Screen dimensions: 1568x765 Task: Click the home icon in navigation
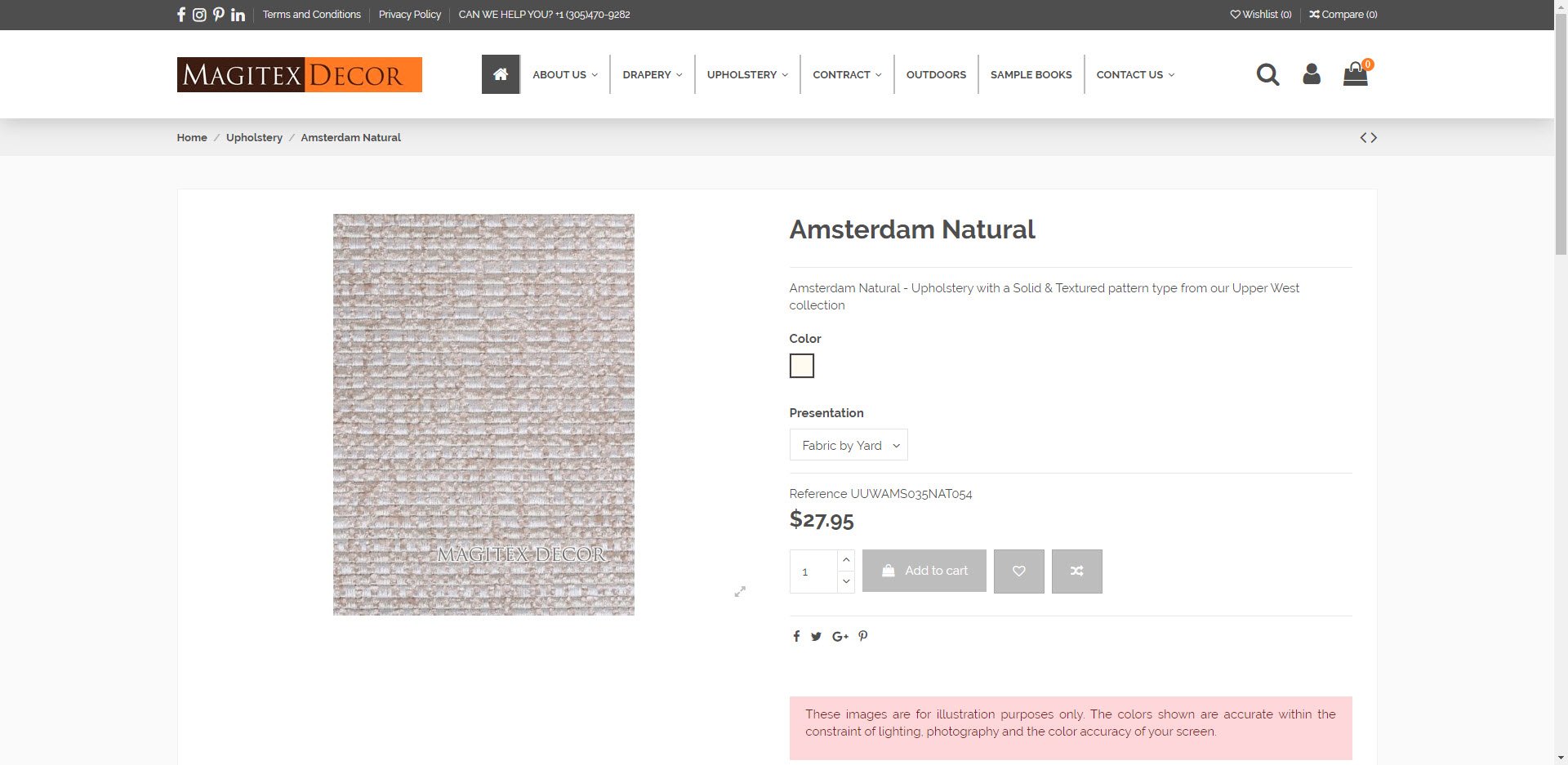point(501,74)
